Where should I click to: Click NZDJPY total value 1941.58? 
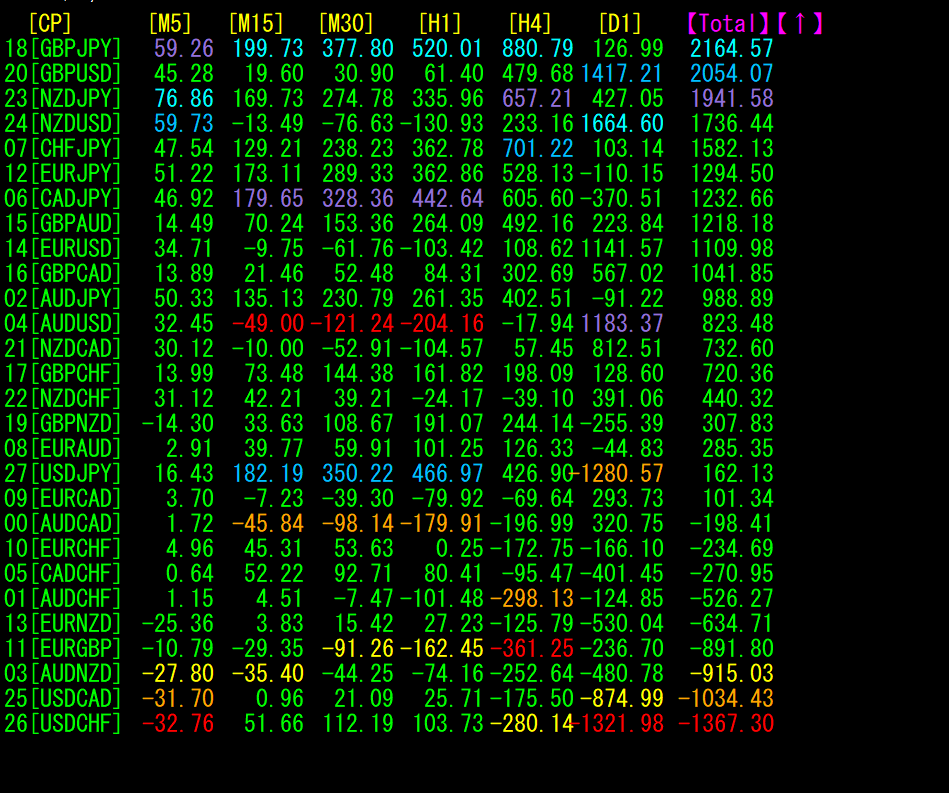[x=732, y=98]
